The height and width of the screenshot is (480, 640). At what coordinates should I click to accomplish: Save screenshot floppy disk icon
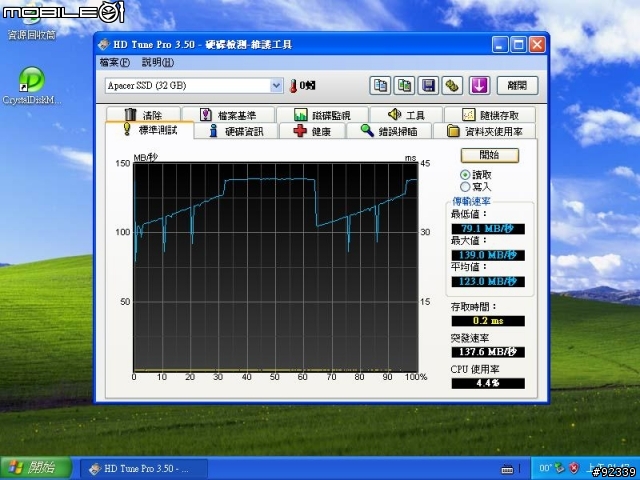pos(428,86)
